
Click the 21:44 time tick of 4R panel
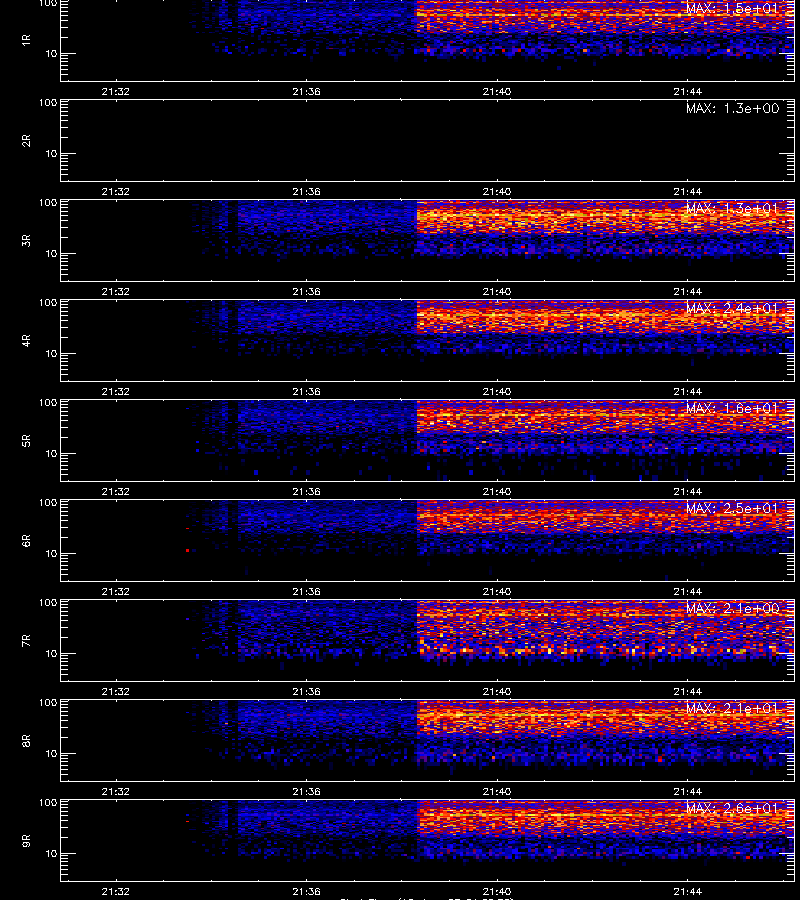coord(688,391)
